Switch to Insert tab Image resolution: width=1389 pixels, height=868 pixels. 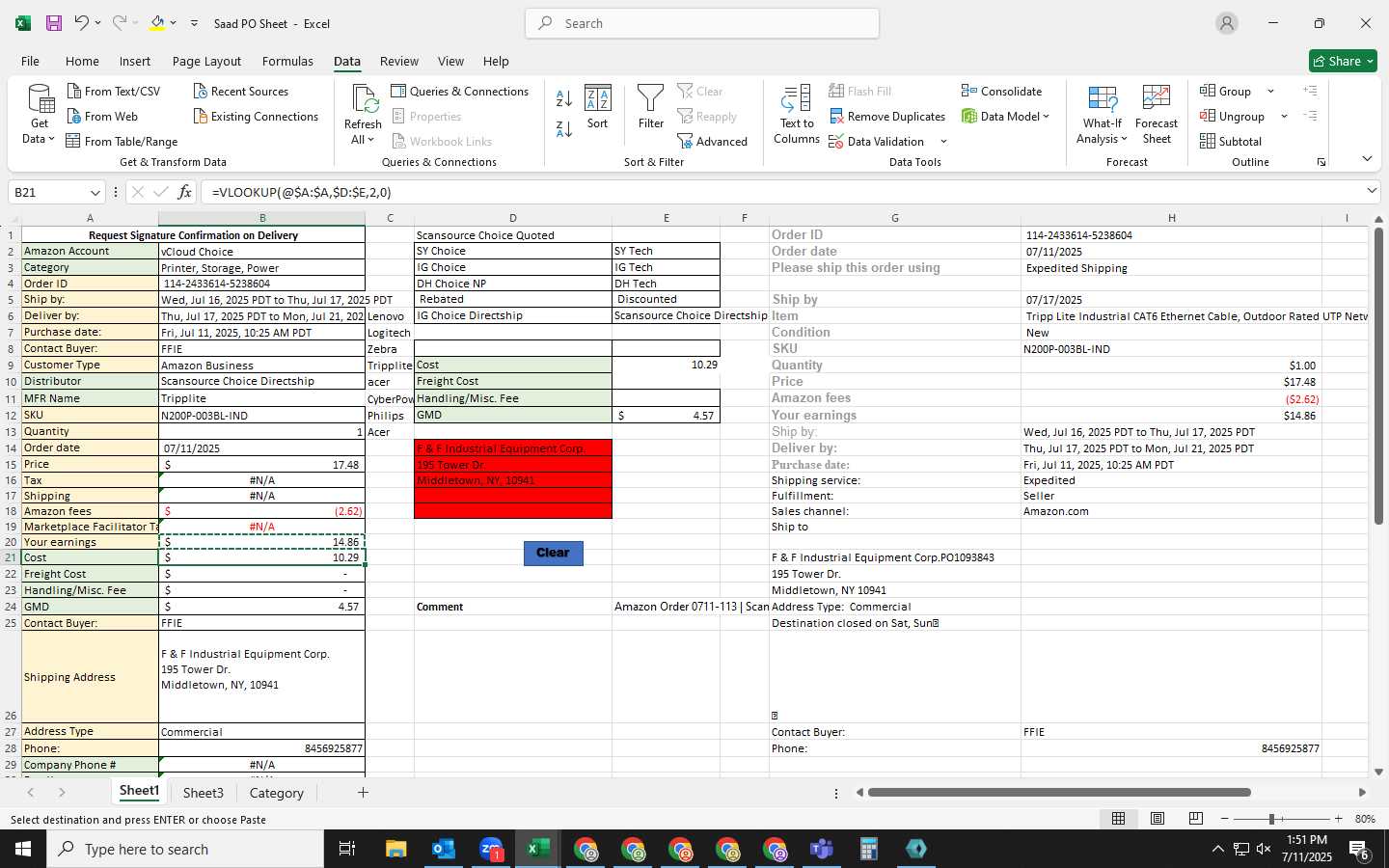click(135, 61)
